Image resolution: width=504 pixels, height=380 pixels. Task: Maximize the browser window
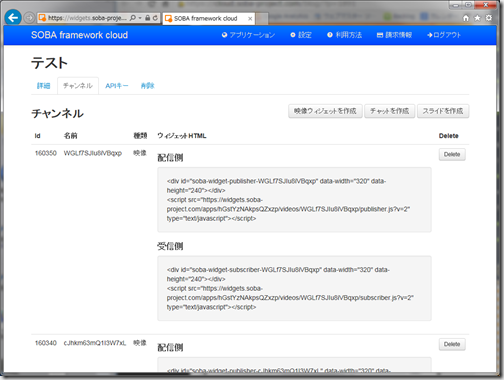tap(468, 5)
